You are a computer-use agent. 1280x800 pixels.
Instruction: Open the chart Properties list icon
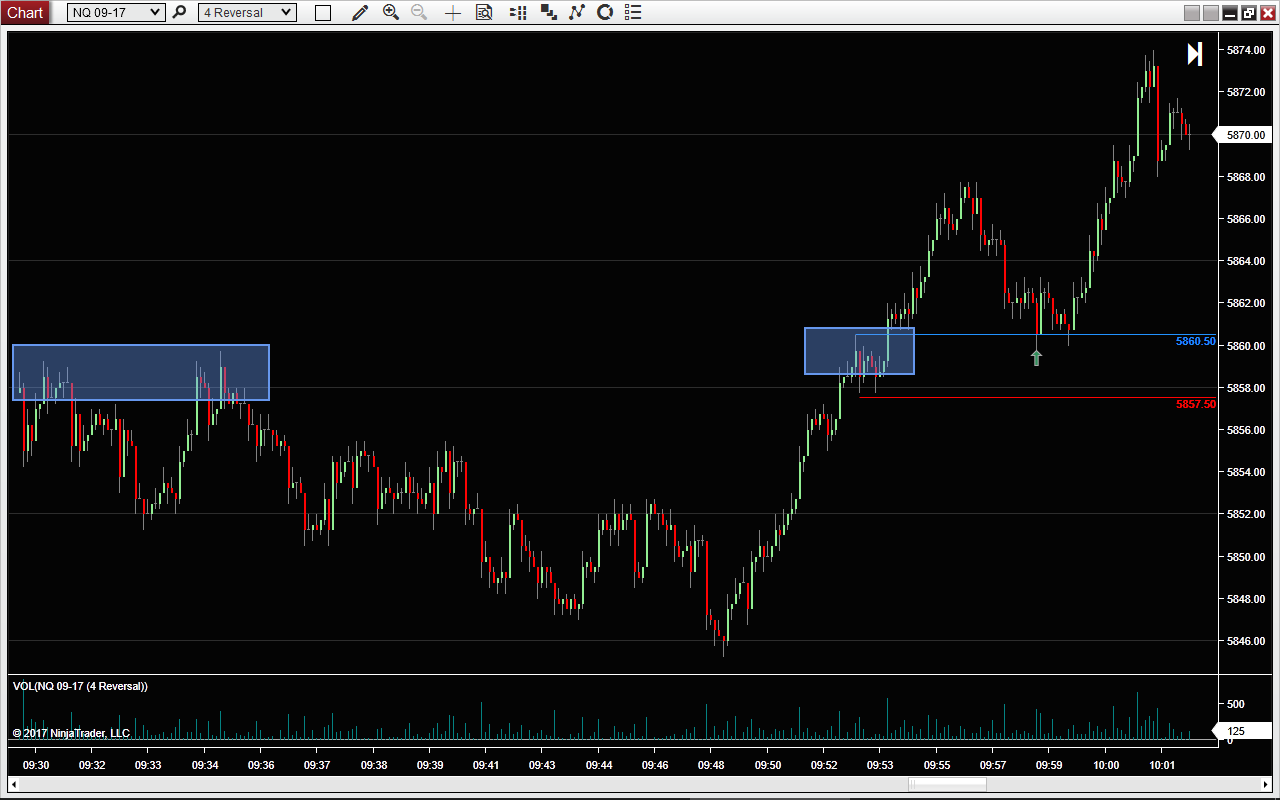coord(632,12)
